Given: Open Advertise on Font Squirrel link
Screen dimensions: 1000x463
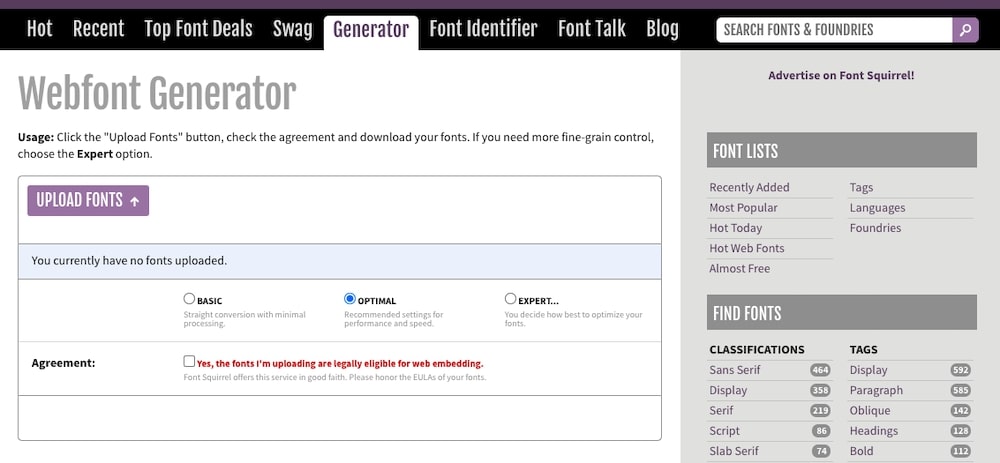Looking at the screenshot, I should tap(841, 75).
